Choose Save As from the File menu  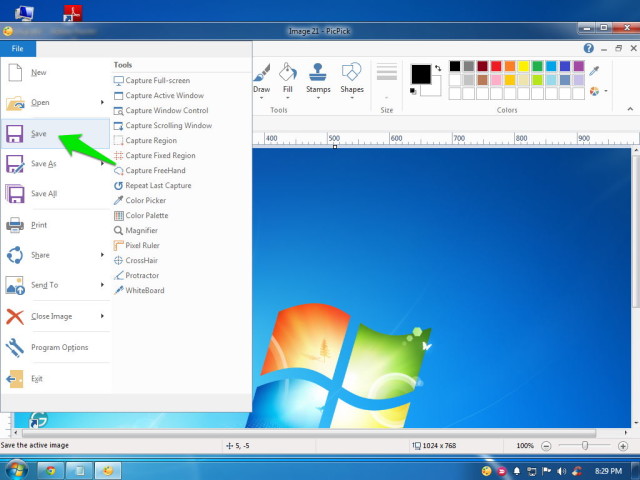pyautogui.click(x=55, y=164)
